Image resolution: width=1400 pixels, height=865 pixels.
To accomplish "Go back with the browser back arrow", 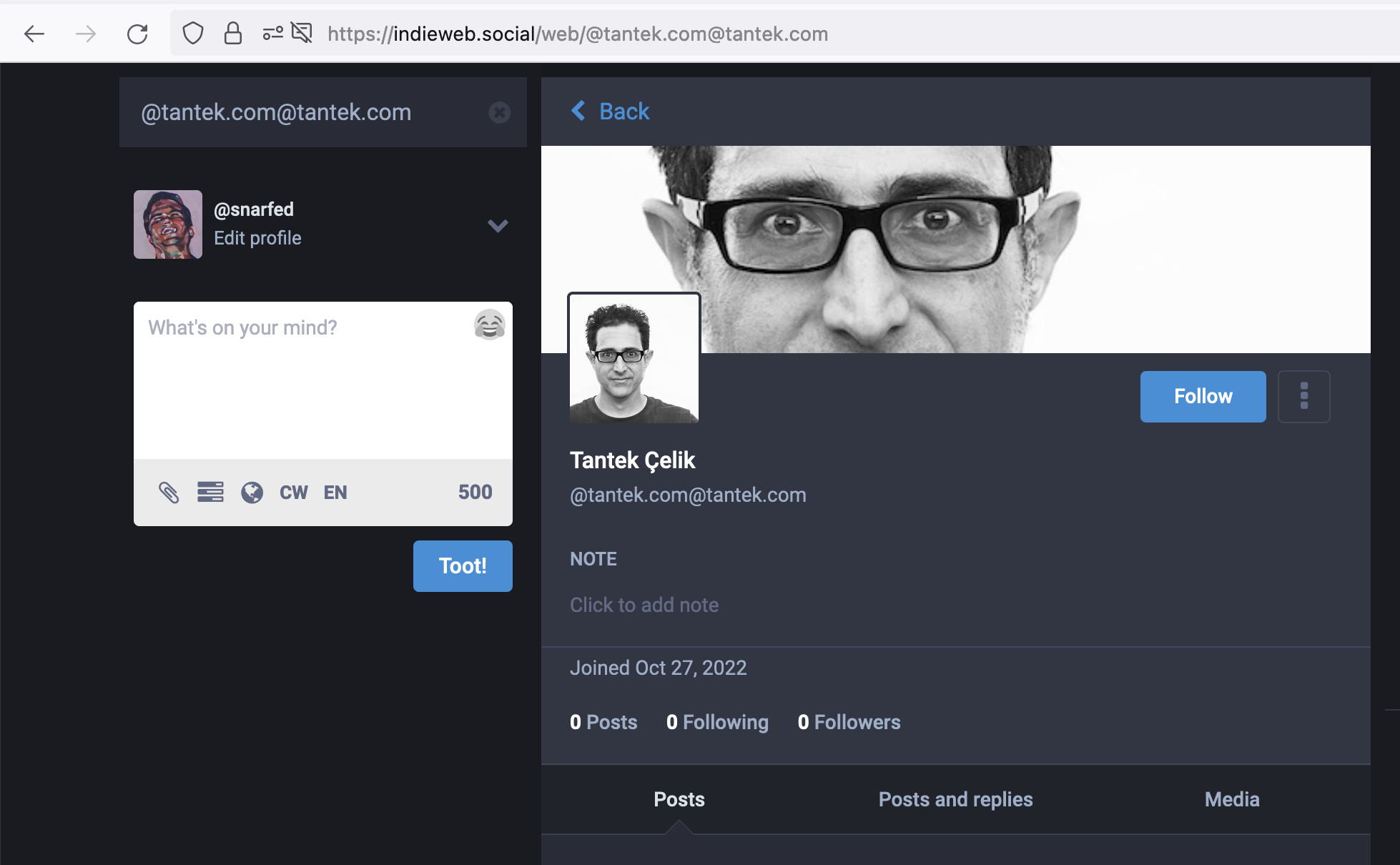I will [x=34, y=34].
